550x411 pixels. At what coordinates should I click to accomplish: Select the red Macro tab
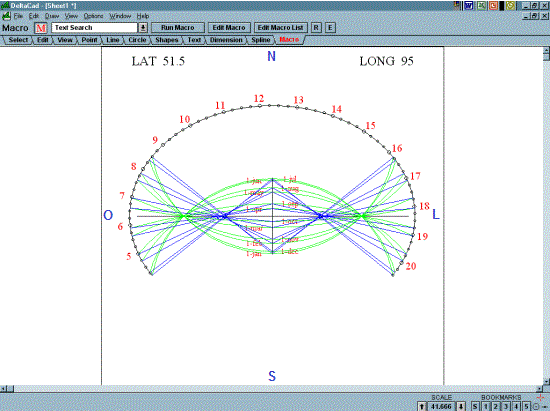(x=289, y=40)
